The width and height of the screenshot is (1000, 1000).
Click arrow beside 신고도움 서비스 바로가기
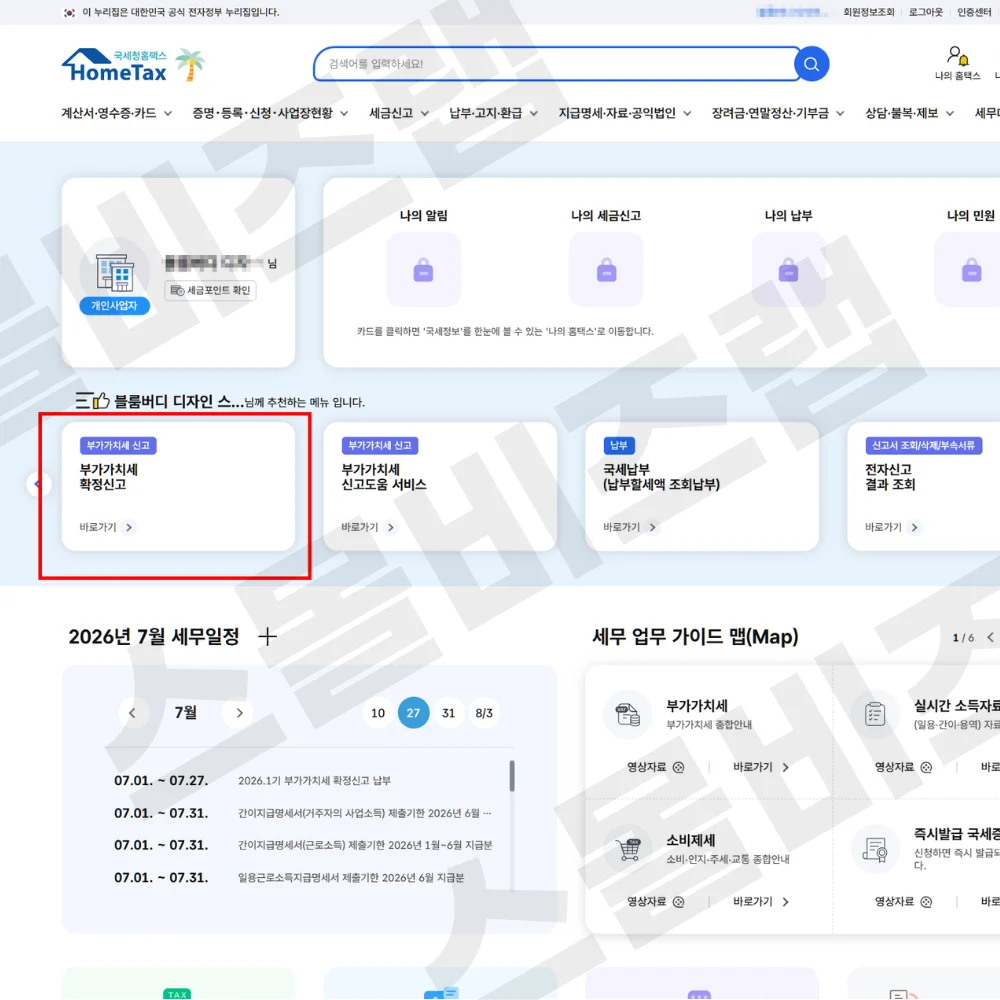coord(391,527)
